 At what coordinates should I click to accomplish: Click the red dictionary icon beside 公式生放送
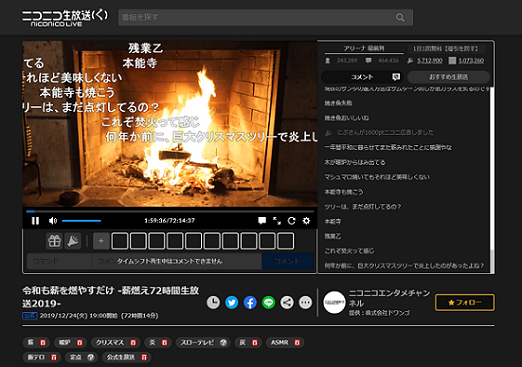[144, 357]
